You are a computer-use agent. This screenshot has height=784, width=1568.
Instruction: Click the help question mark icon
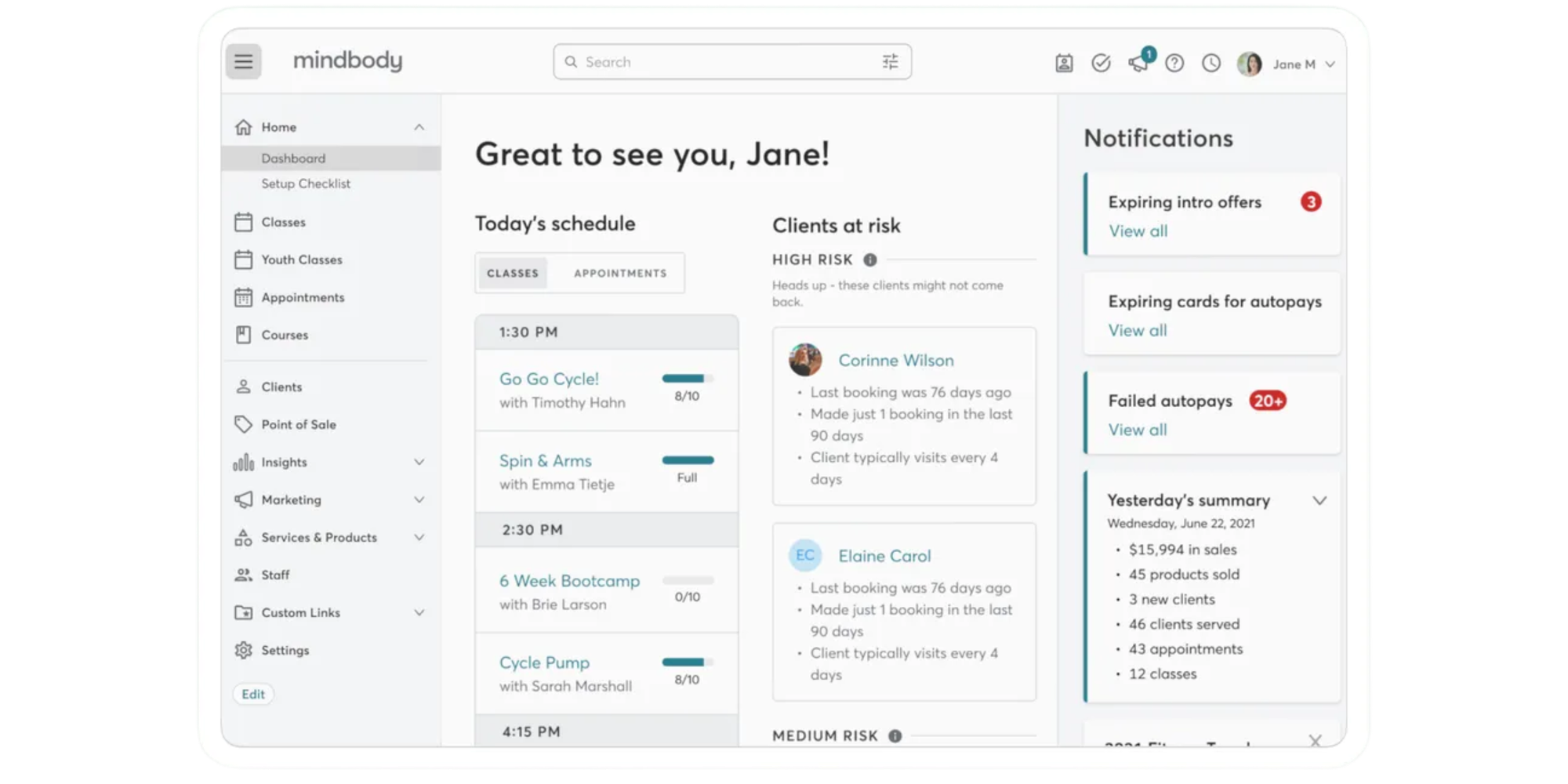(1174, 63)
